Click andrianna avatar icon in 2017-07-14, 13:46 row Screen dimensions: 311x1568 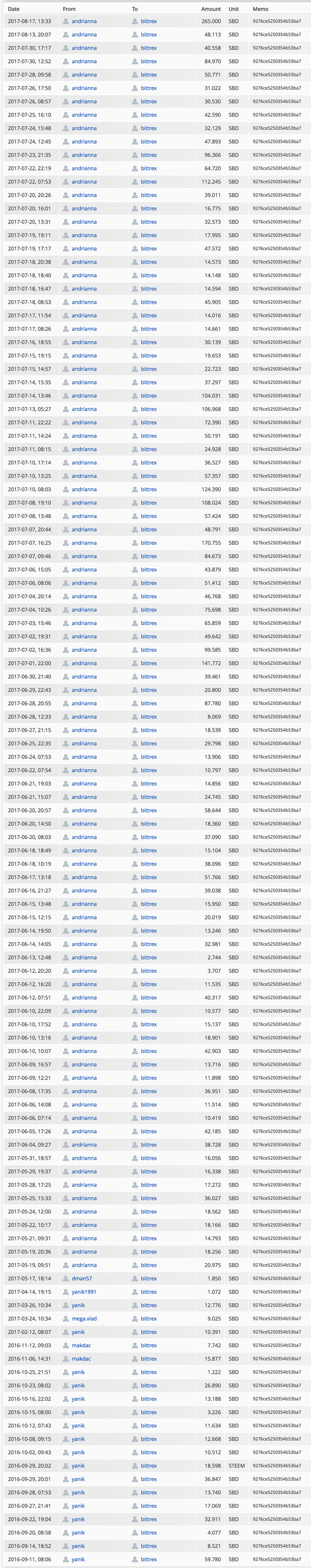[66, 396]
